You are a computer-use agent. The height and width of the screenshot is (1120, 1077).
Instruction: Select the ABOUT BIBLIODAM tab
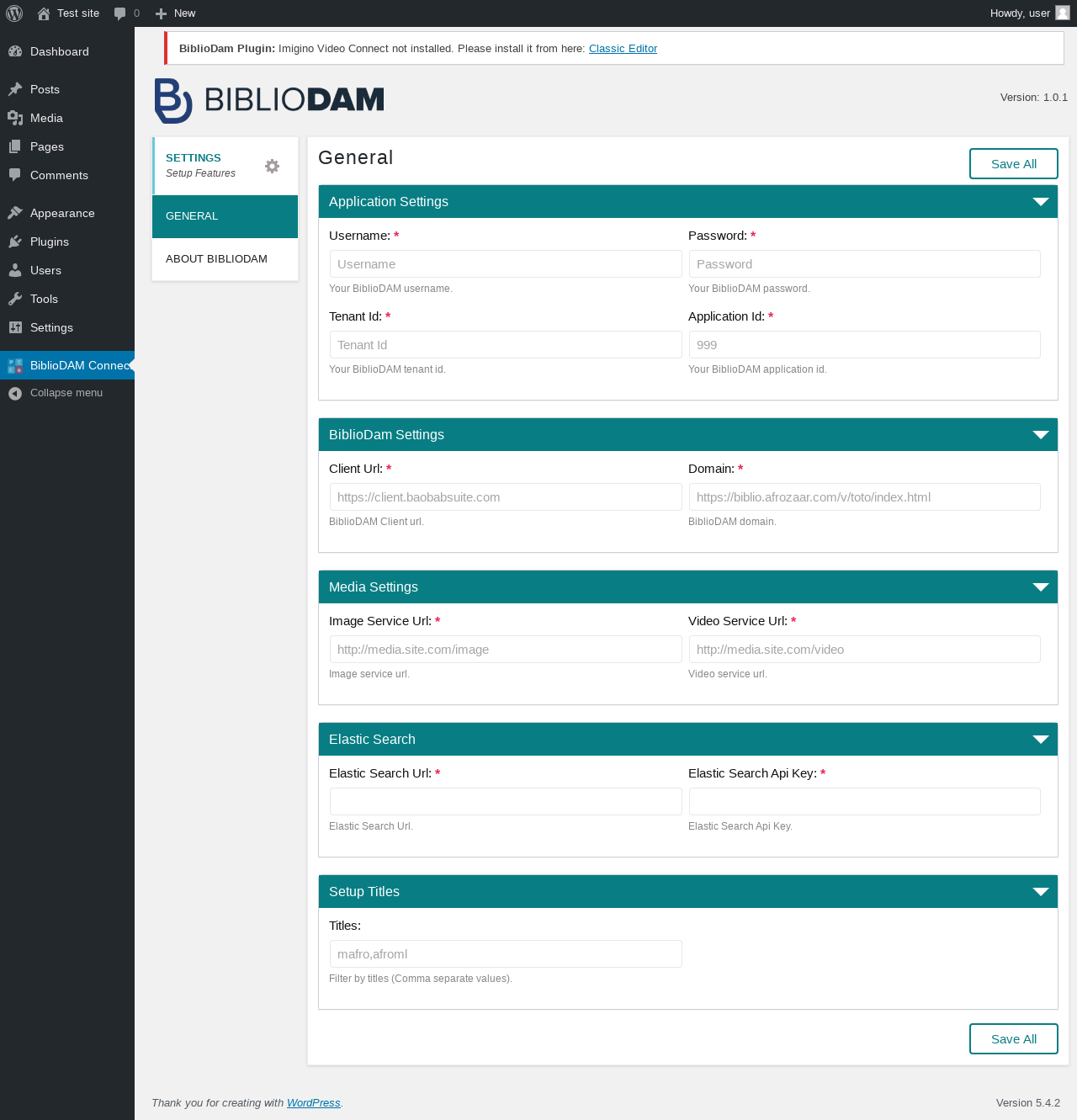(225, 259)
